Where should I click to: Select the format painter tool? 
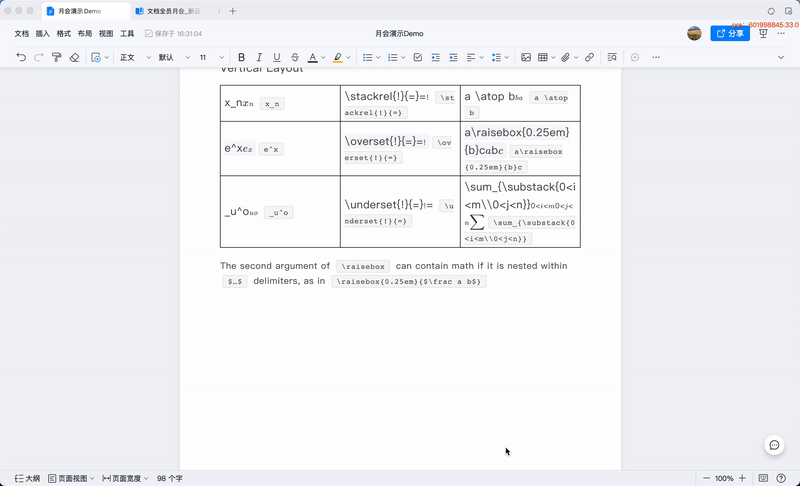tap(57, 57)
